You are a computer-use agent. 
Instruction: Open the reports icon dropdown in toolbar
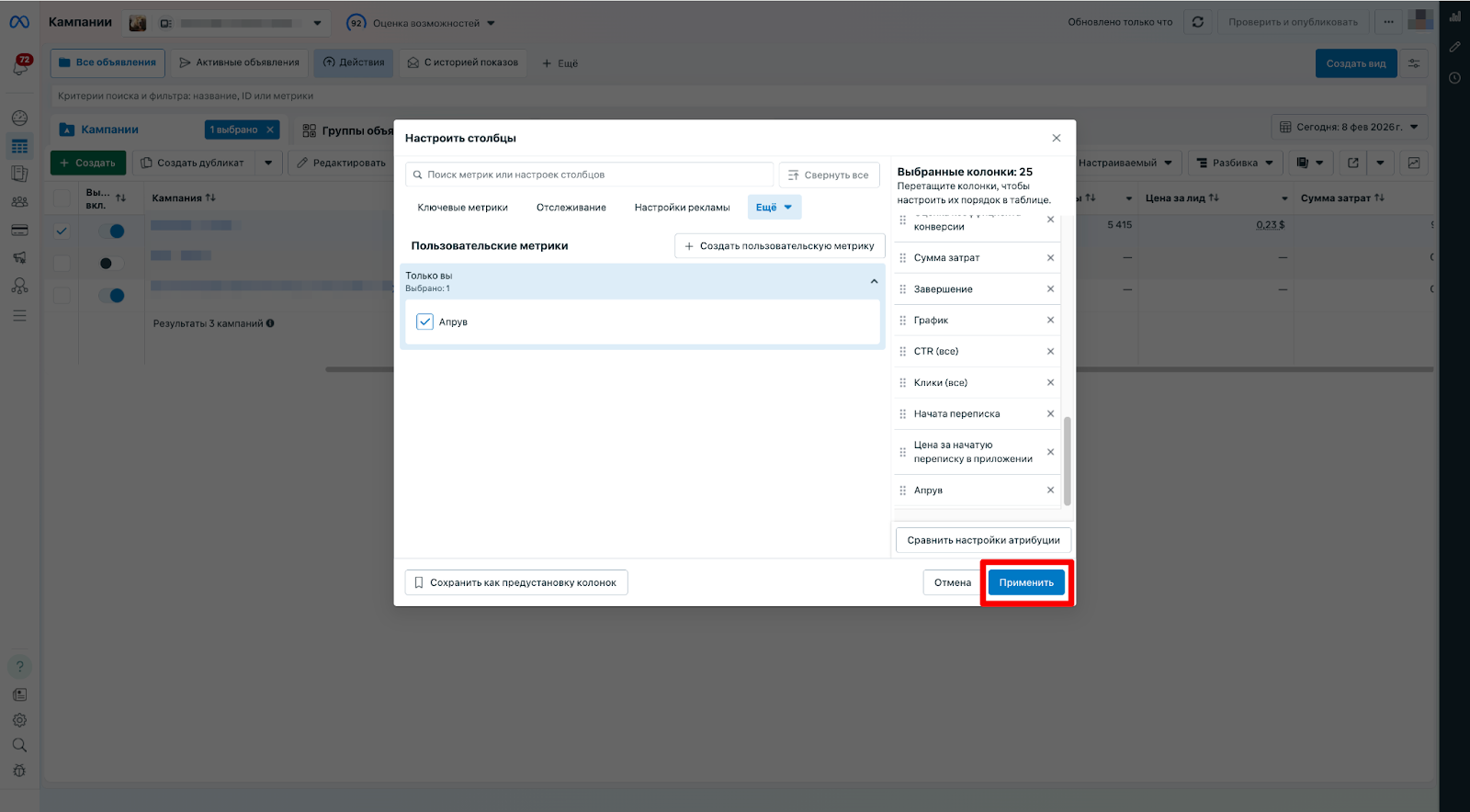1310,163
